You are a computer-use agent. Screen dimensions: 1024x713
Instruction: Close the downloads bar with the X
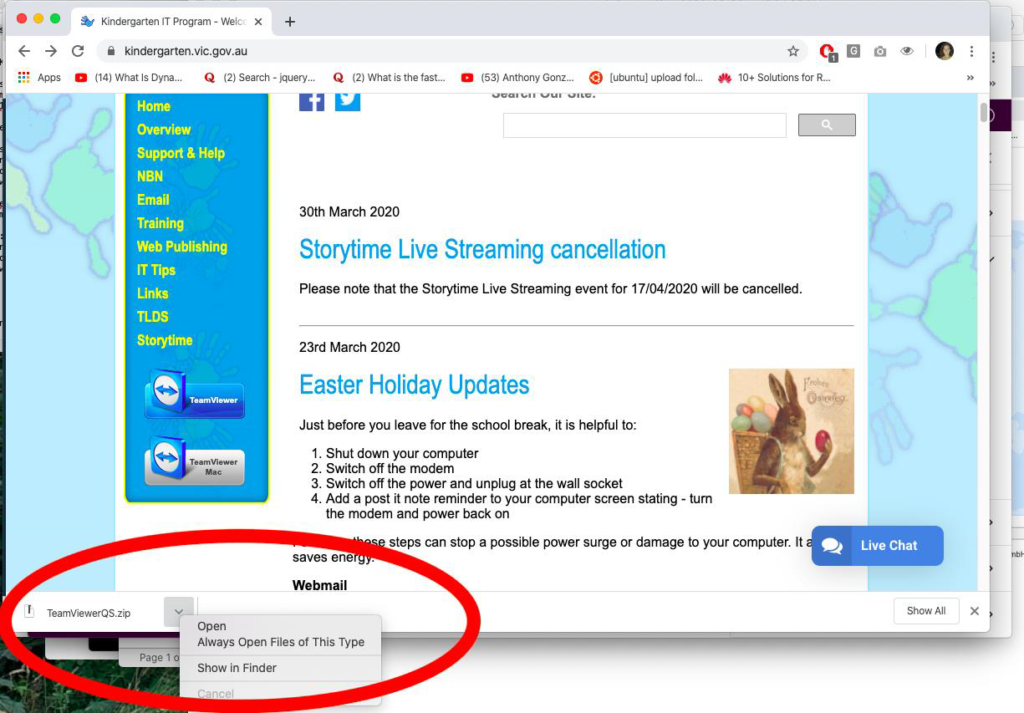(x=974, y=611)
